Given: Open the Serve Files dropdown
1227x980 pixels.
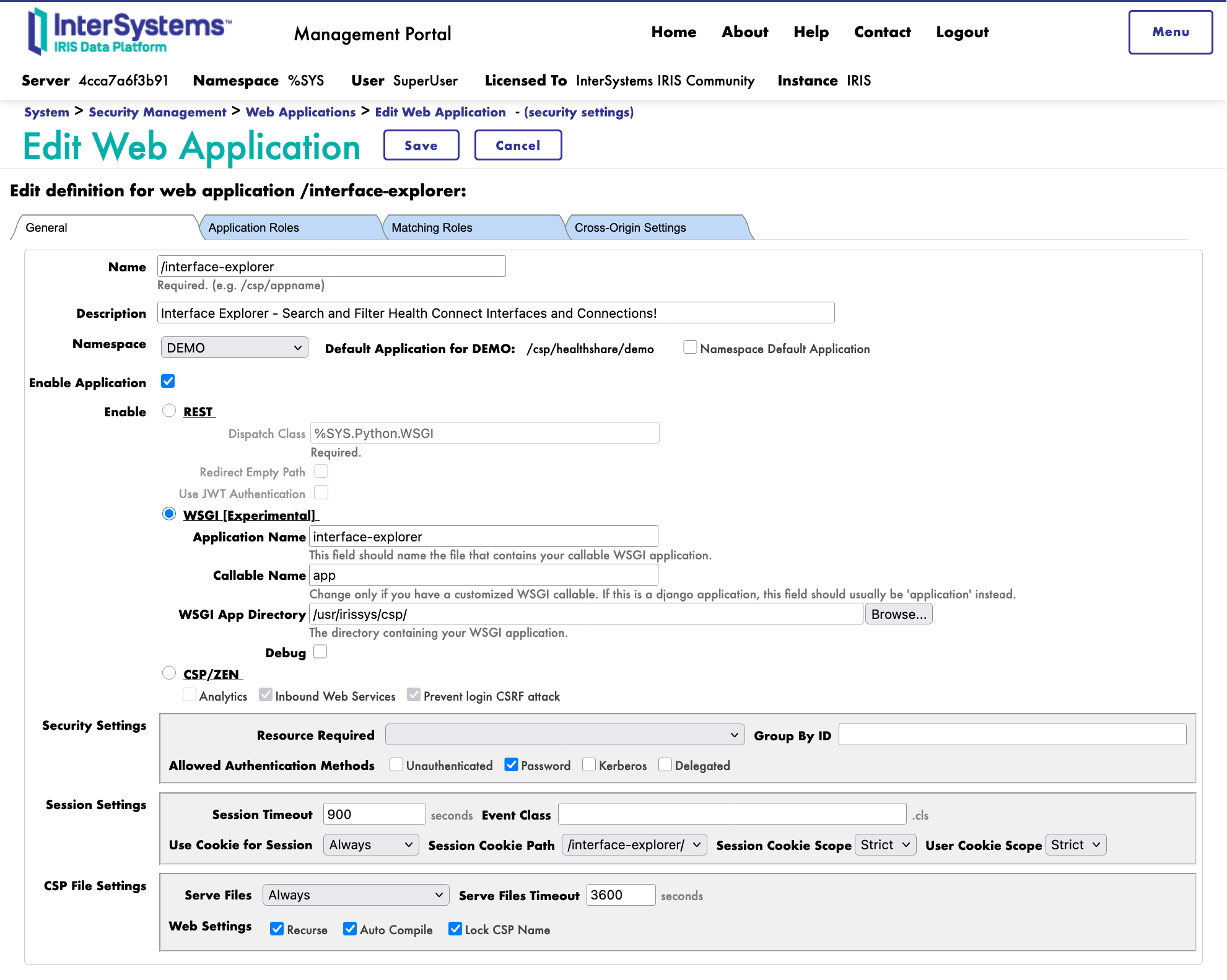Looking at the screenshot, I should (356, 895).
